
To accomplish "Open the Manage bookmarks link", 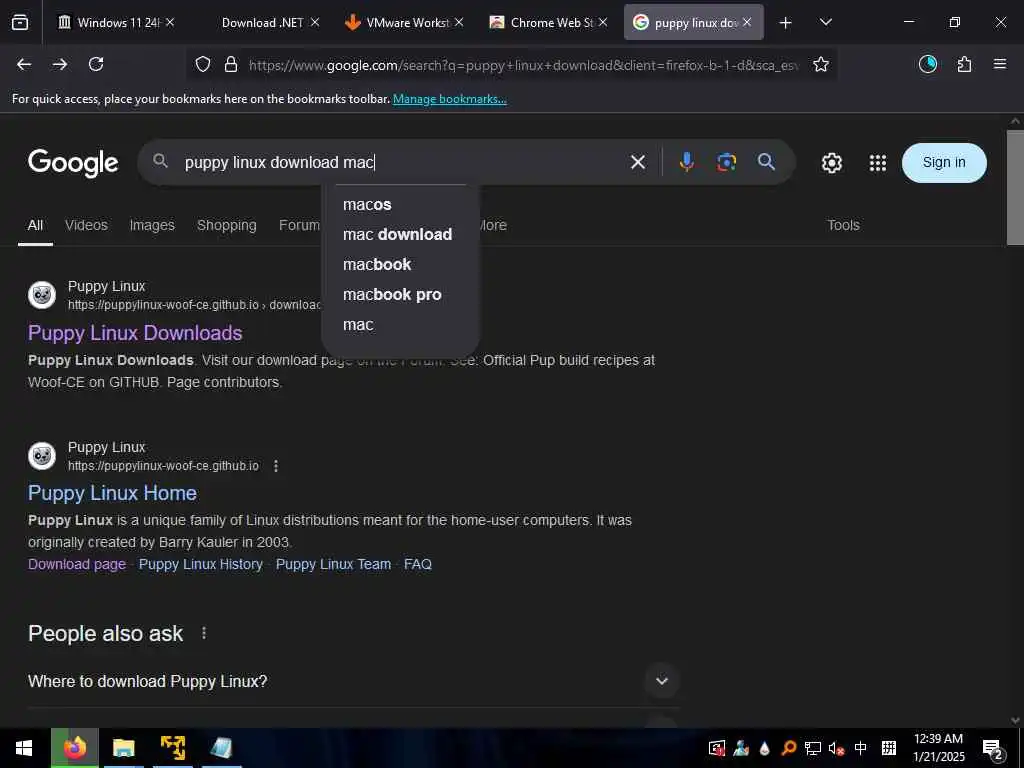I will pyautogui.click(x=449, y=99).
